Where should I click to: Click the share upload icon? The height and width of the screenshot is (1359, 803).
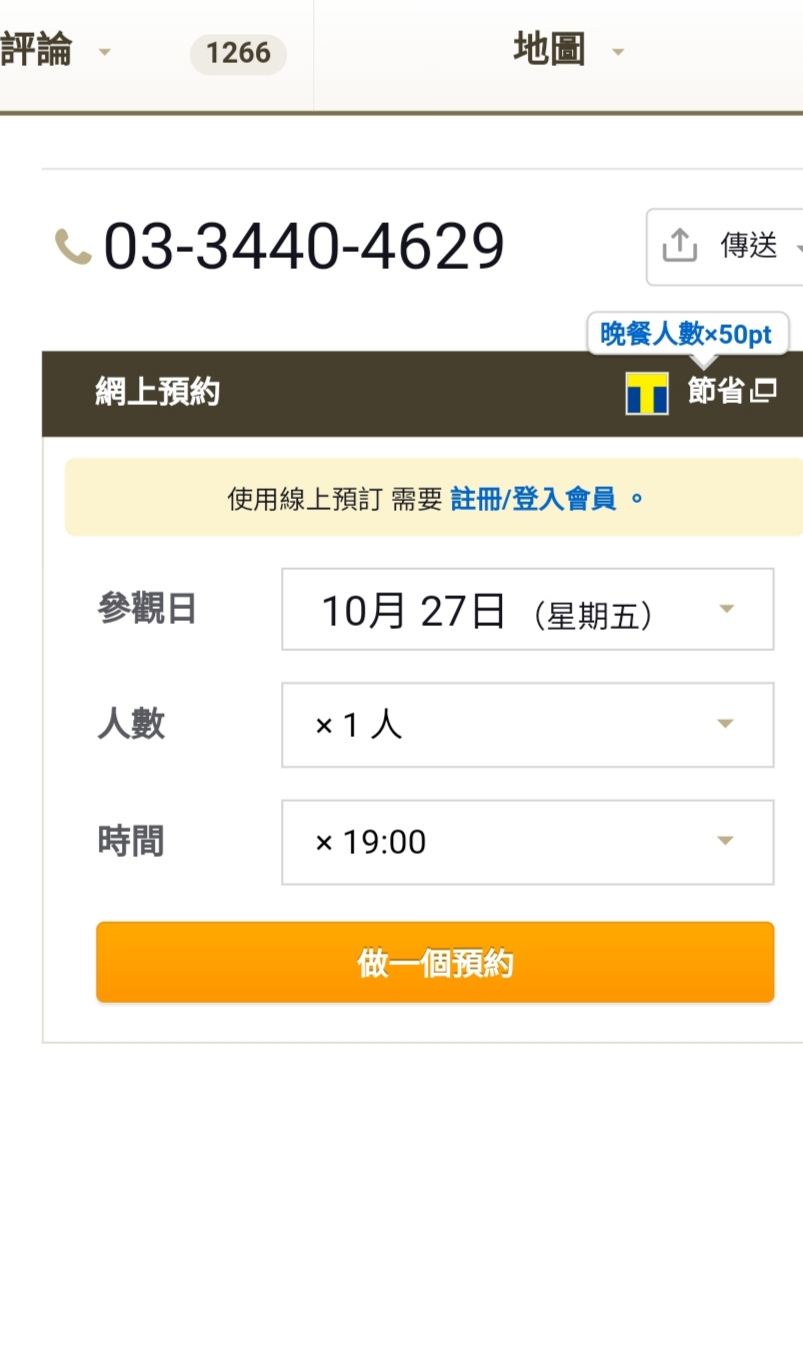(680, 245)
